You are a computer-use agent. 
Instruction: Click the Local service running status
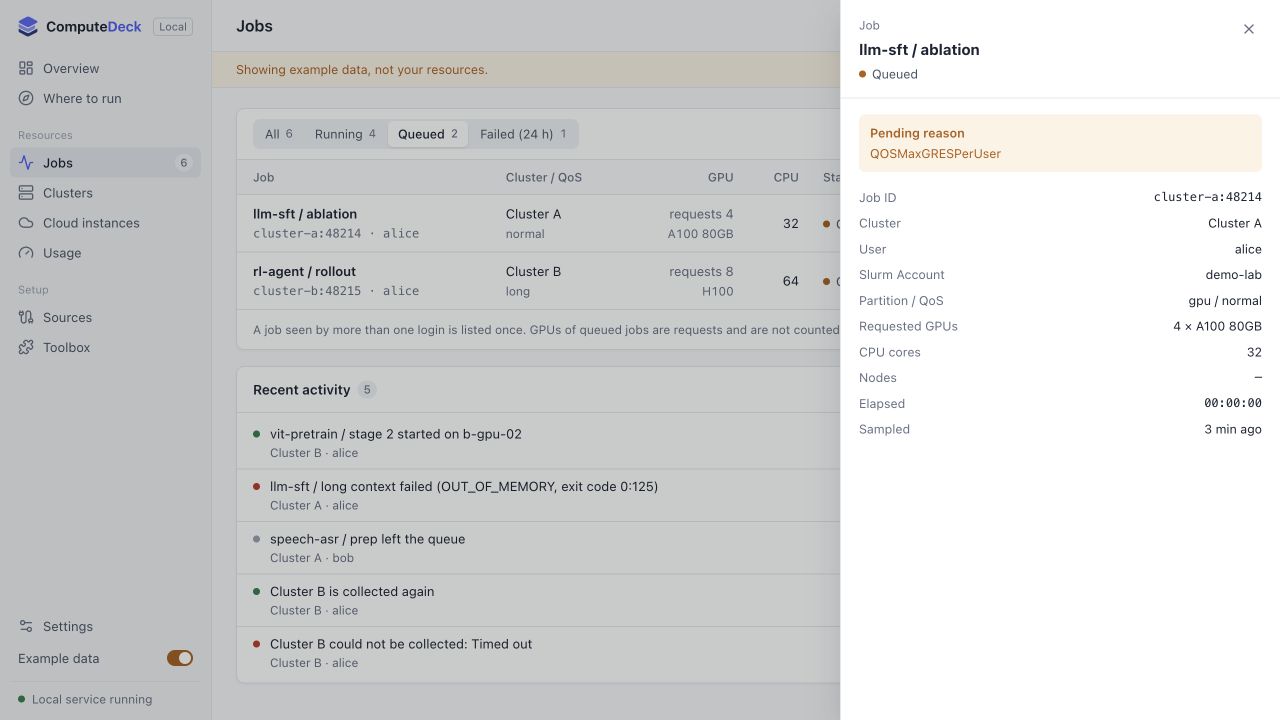coord(85,700)
